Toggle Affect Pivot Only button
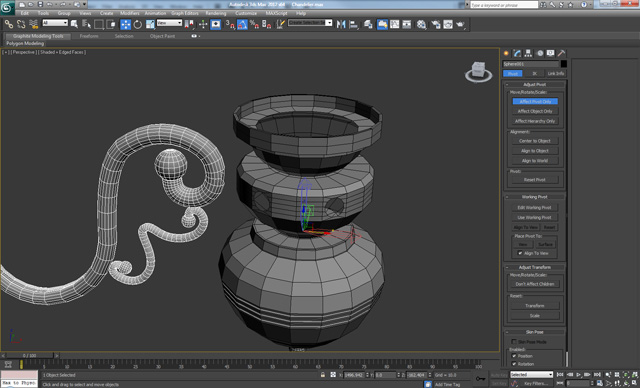 pos(535,101)
